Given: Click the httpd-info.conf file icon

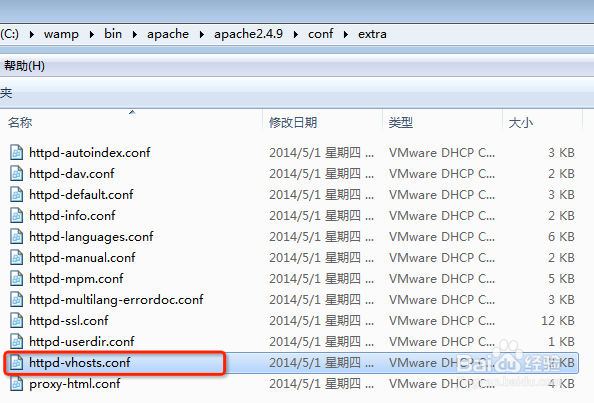Looking at the screenshot, I should [16, 216].
